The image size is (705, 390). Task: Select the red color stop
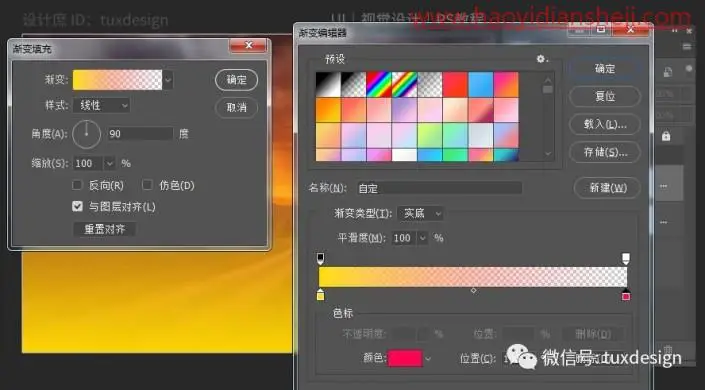coord(626,296)
